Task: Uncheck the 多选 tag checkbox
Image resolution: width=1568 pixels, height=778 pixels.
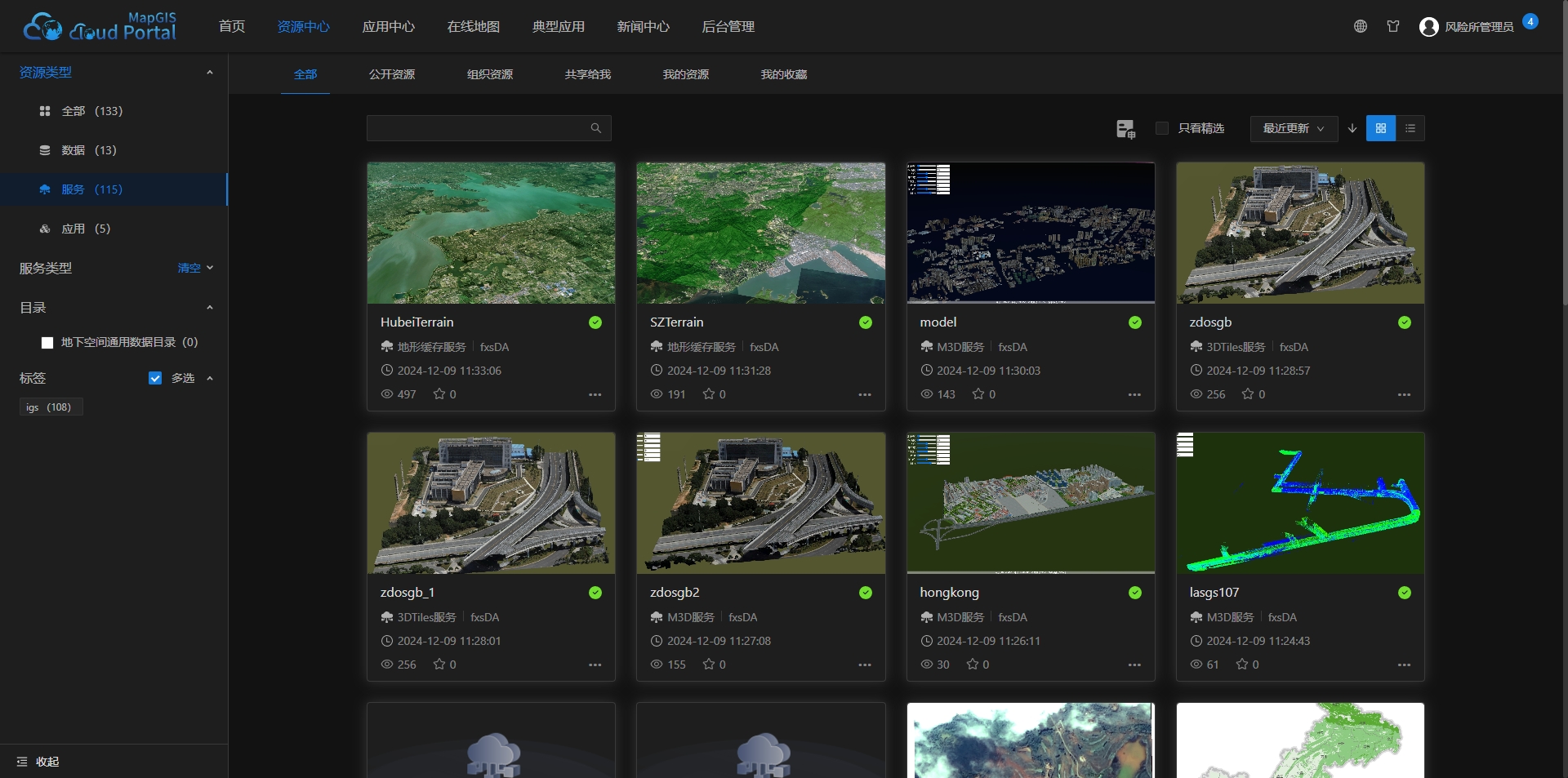Action: click(155, 378)
